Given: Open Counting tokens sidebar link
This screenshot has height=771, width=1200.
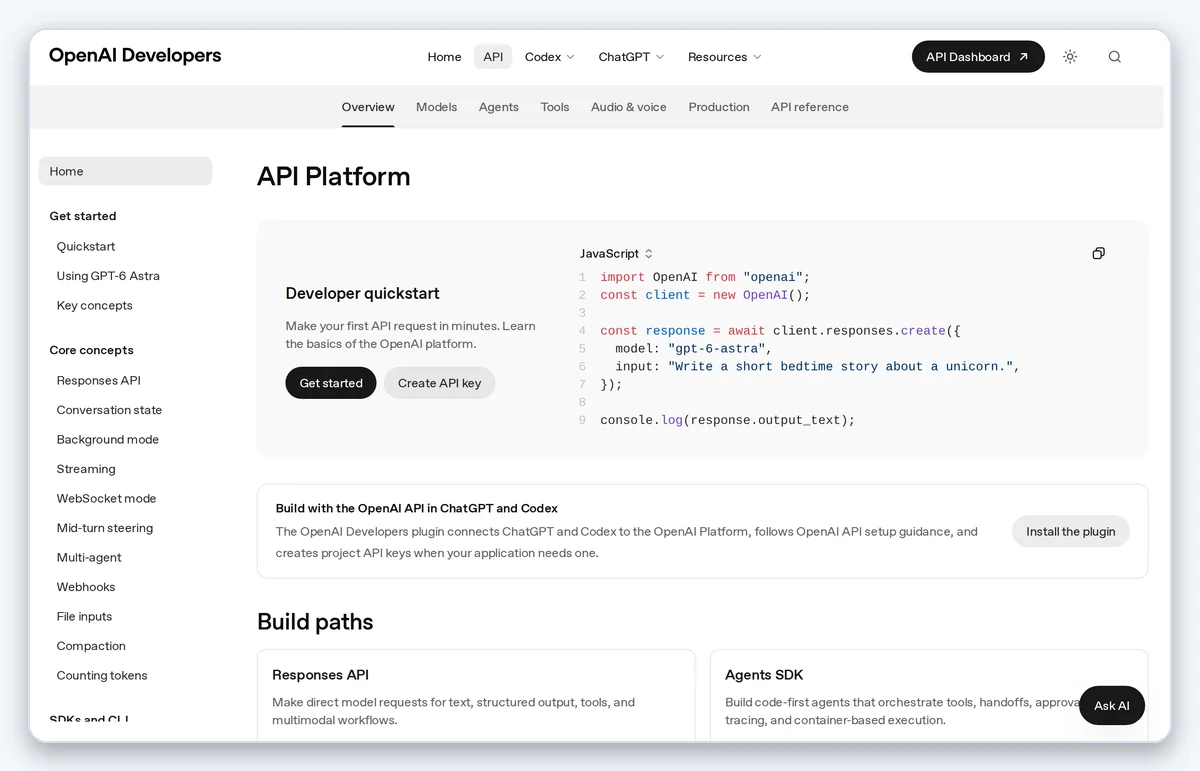Looking at the screenshot, I should [x=102, y=675].
